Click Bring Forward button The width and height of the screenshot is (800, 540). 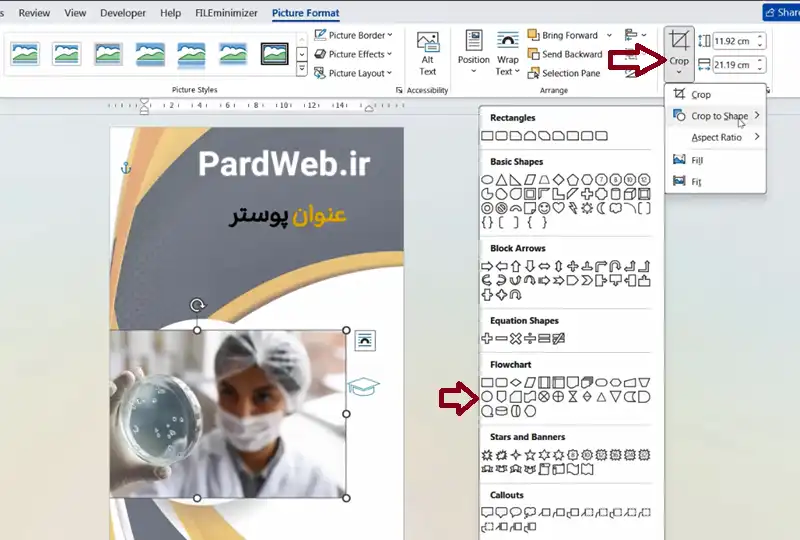coord(563,35)
